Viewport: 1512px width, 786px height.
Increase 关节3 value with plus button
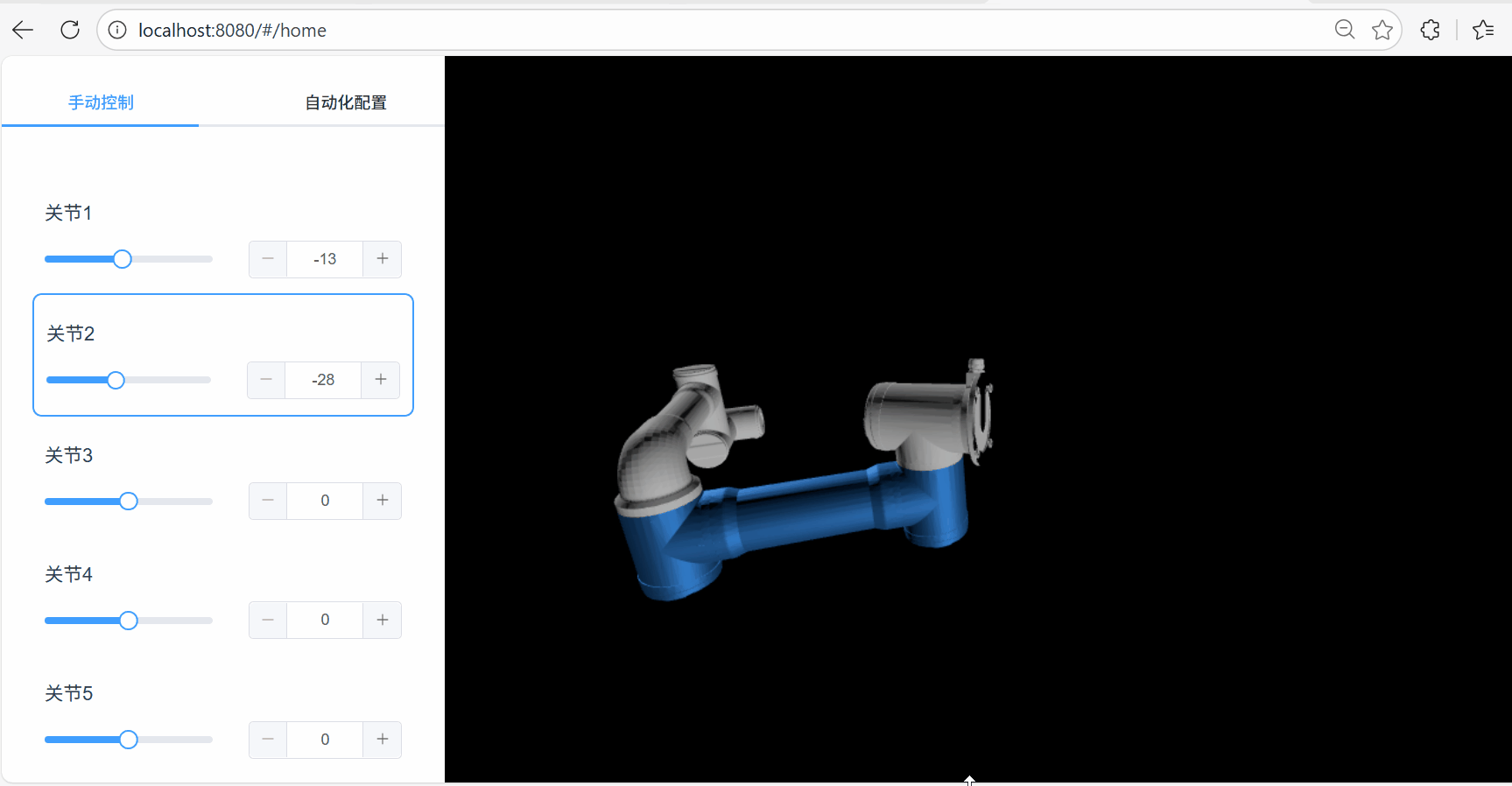point(383,501)
